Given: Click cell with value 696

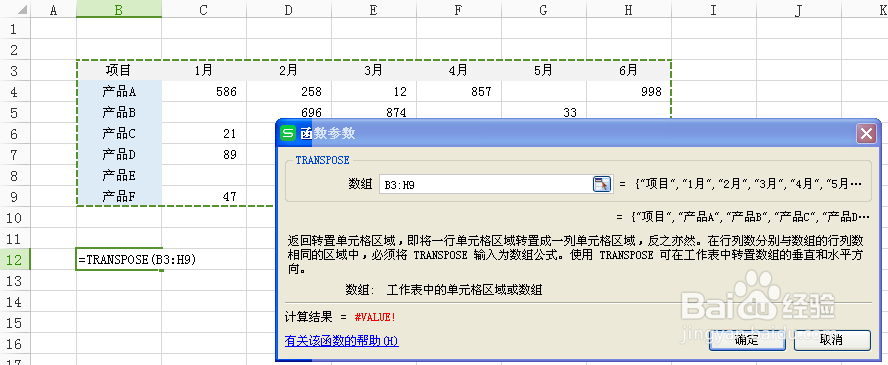Looking at the screenshot, I should [x=289, y=111].
